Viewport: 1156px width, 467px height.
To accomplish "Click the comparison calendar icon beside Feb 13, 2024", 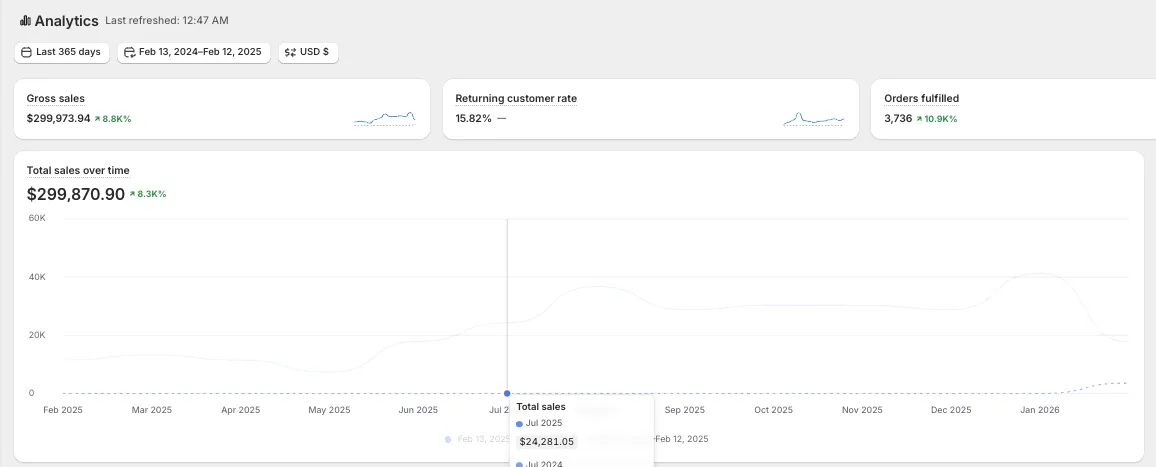I will [x=129, y=52].
